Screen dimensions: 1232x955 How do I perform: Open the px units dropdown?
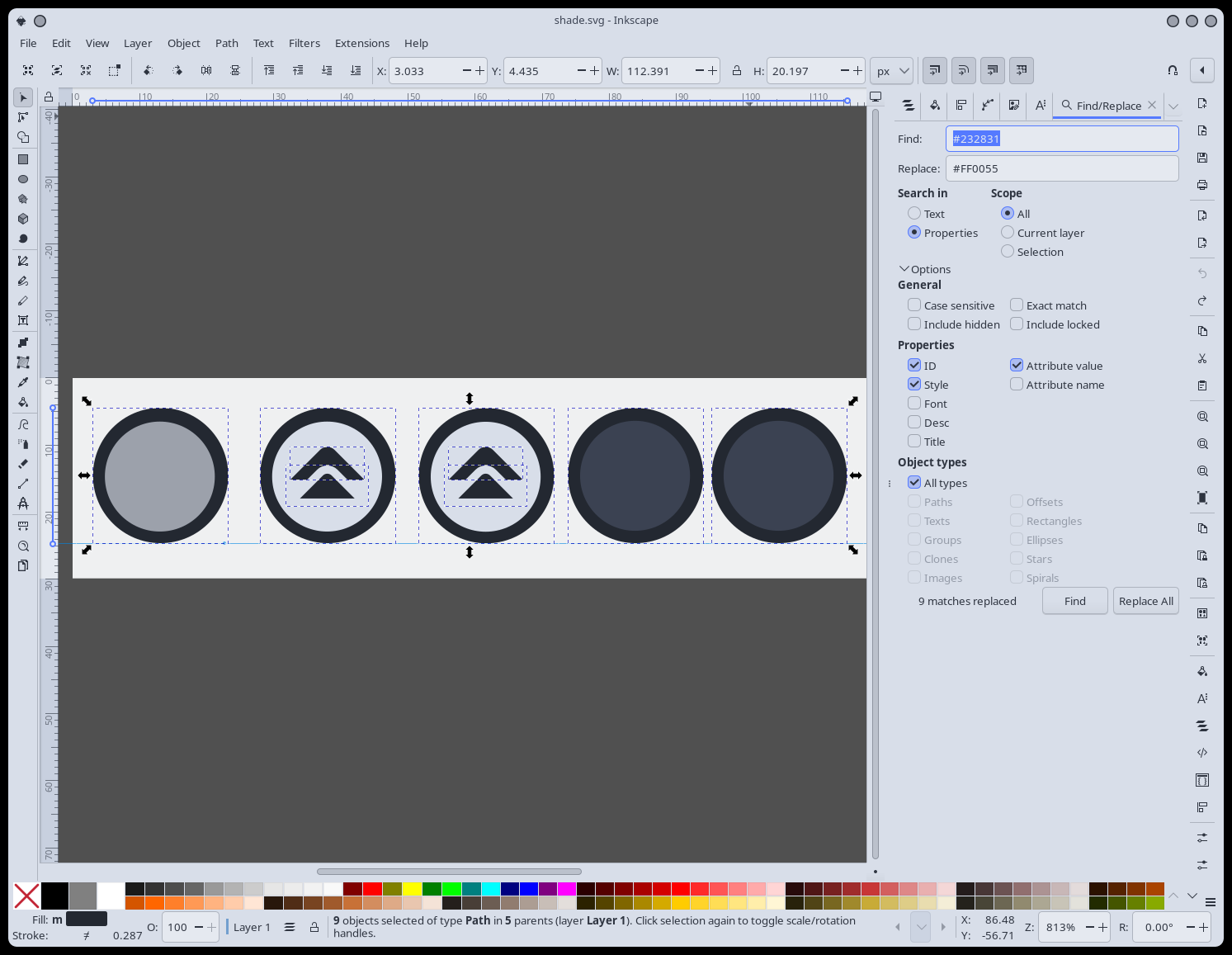click(892, 71)
